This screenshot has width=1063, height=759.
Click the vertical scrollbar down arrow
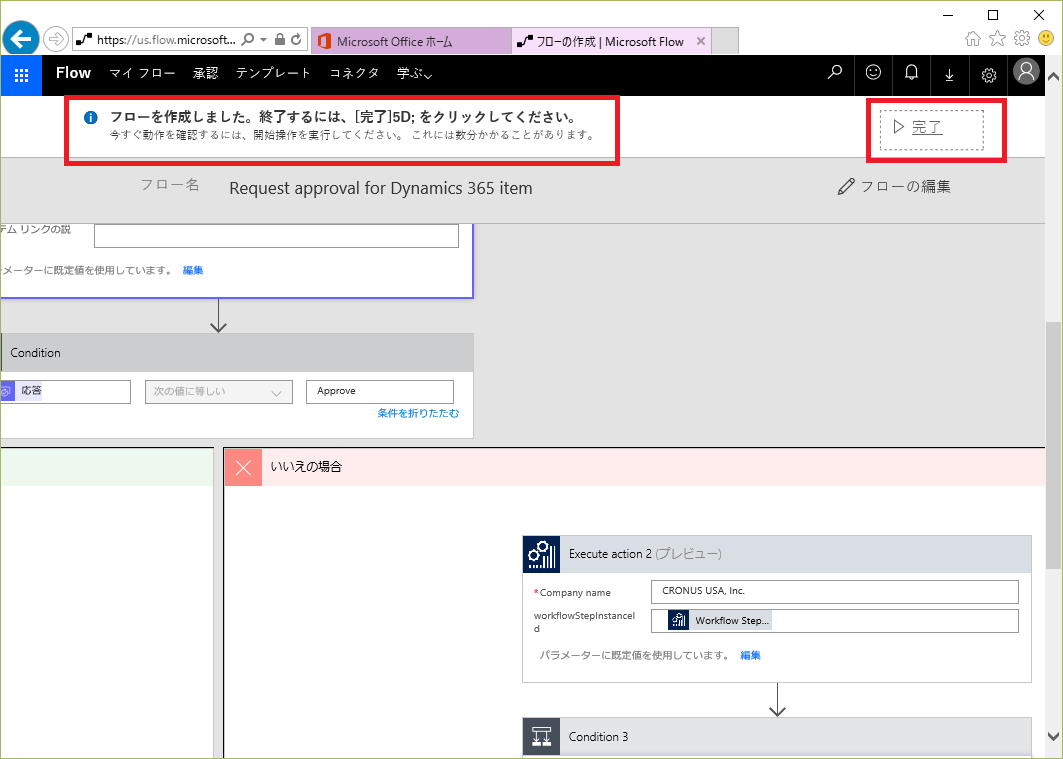click(1054, 736)
